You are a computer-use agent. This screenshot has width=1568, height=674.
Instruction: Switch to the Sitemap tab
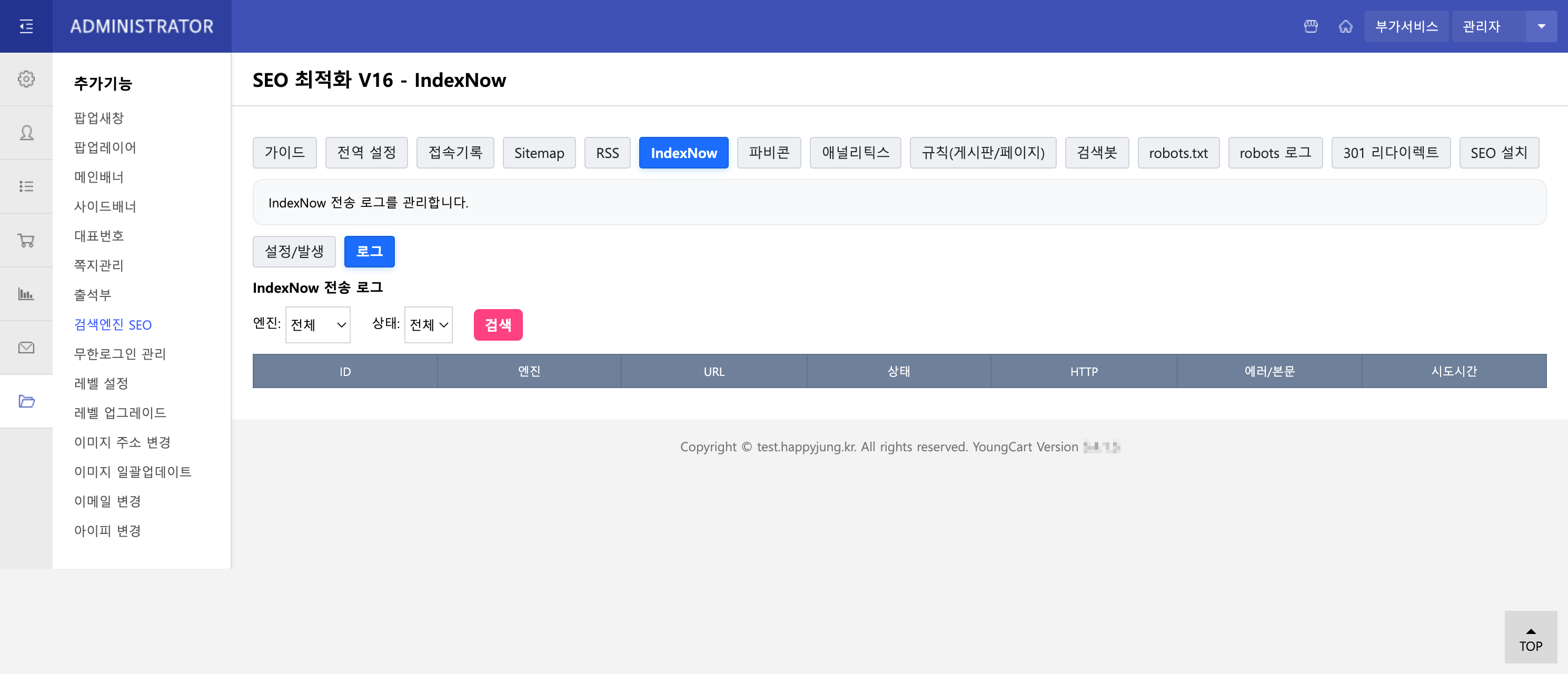point(539,153)
